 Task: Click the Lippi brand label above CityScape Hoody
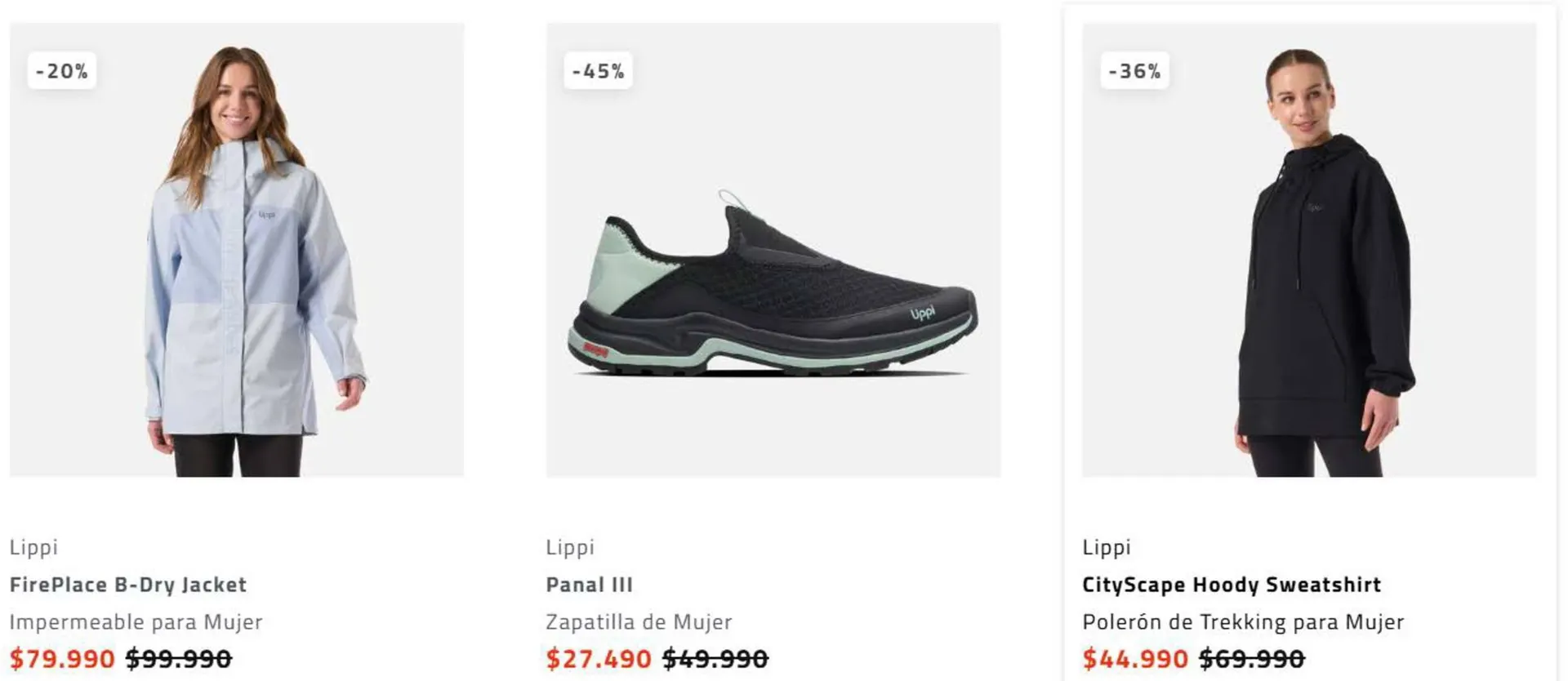click(x=1107, y=547)
